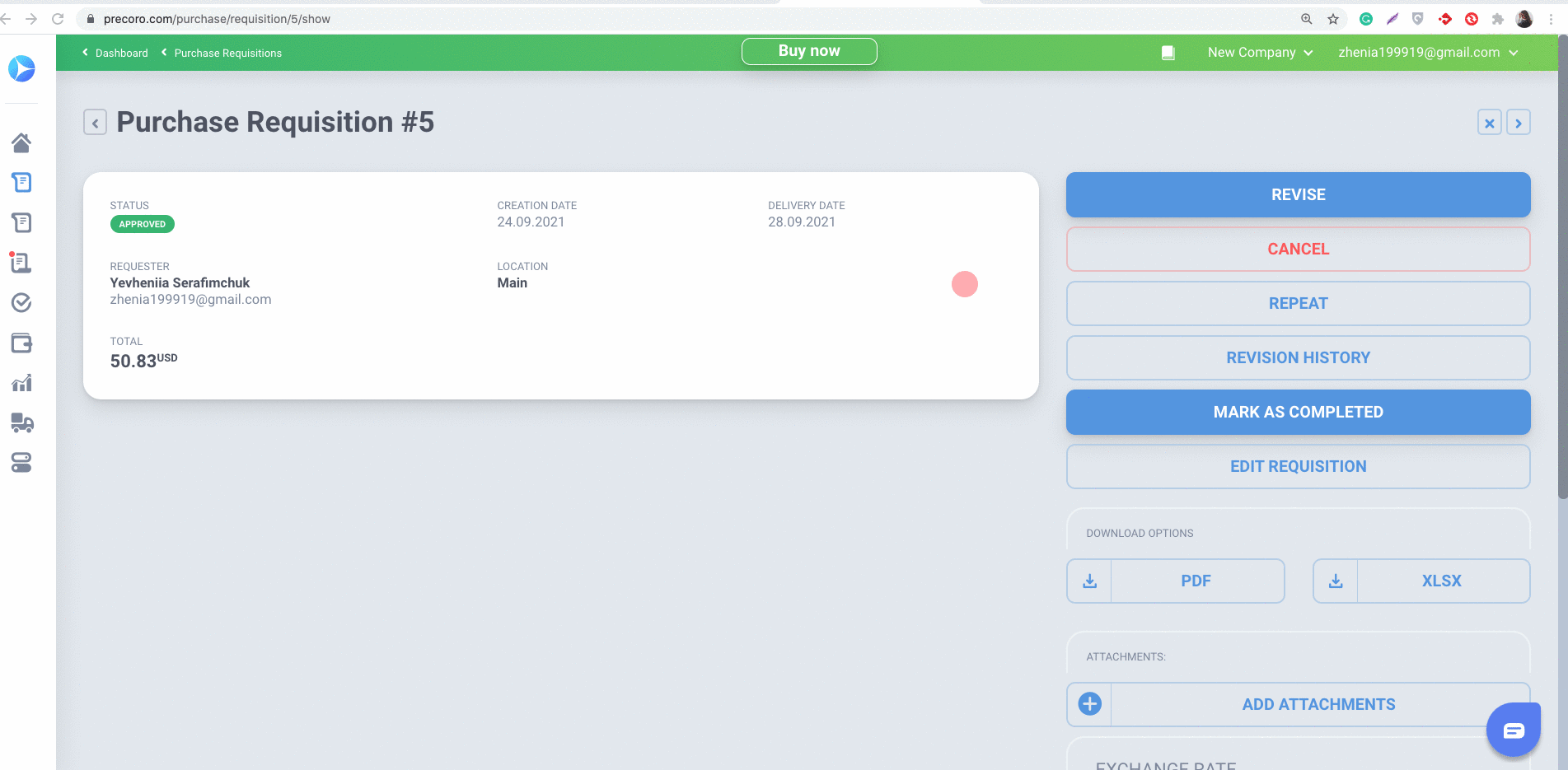The height and width of the screenshot is (770, 1568).
Task: Return to Purchase Requisitions breadcrumb
Action: (x=227, y=52)
